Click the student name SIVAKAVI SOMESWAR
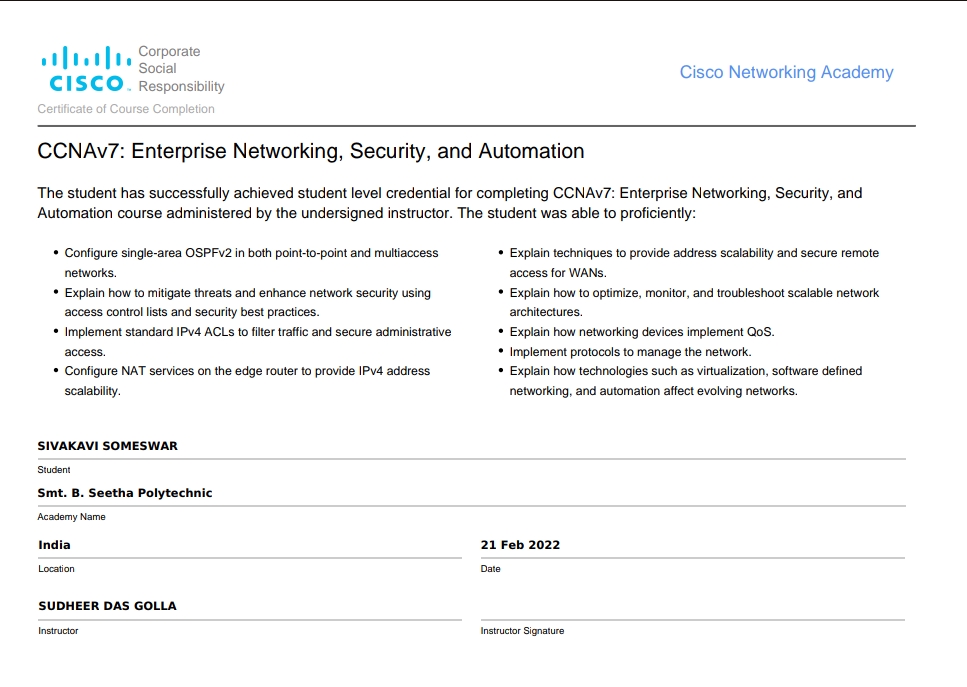This screenshot has width=967, height=687. [108, 446]
